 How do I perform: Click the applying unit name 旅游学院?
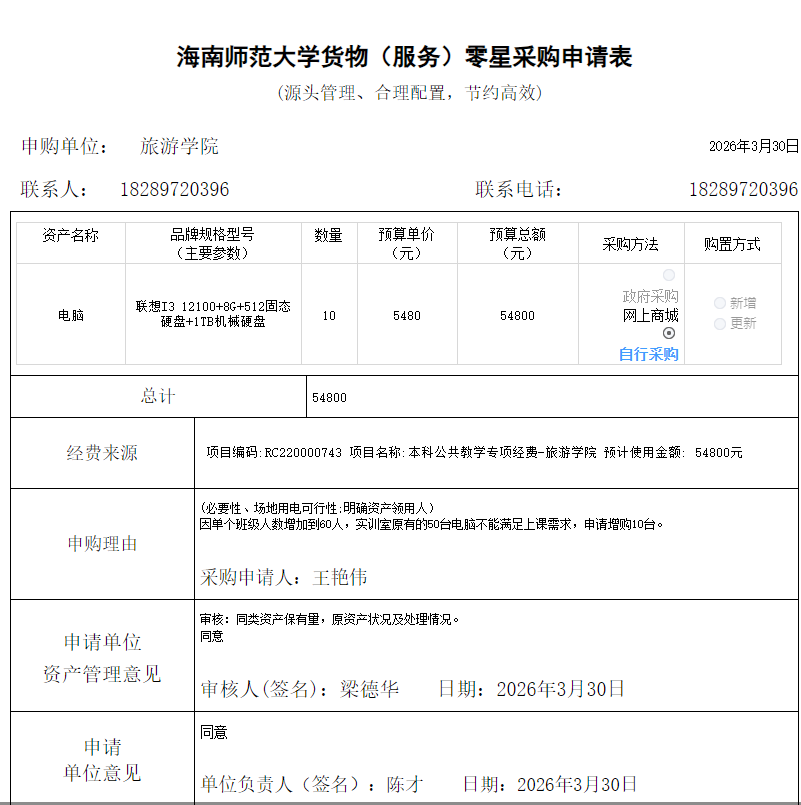pos(179,146)
